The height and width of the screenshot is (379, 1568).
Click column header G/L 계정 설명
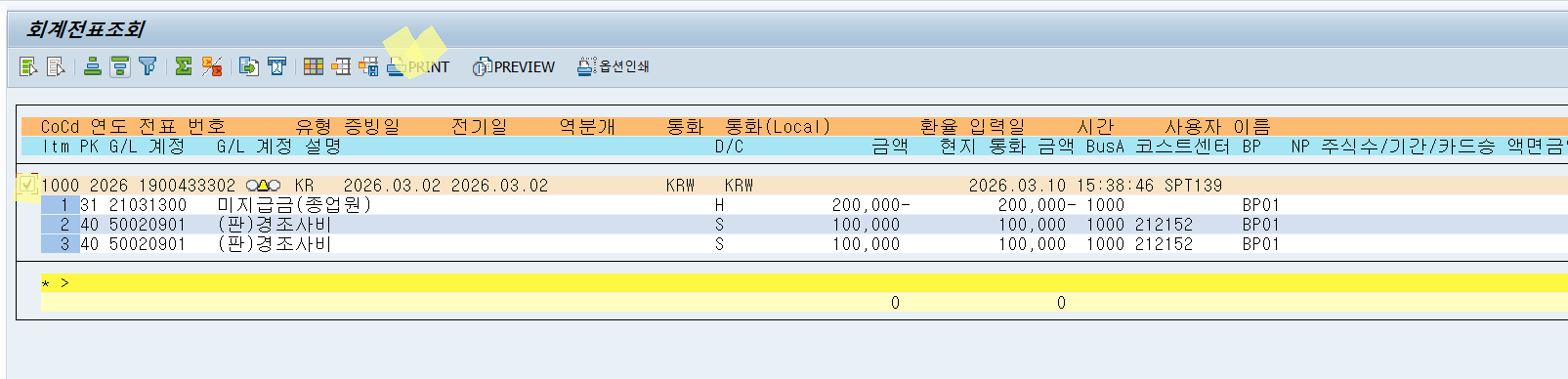279,147
